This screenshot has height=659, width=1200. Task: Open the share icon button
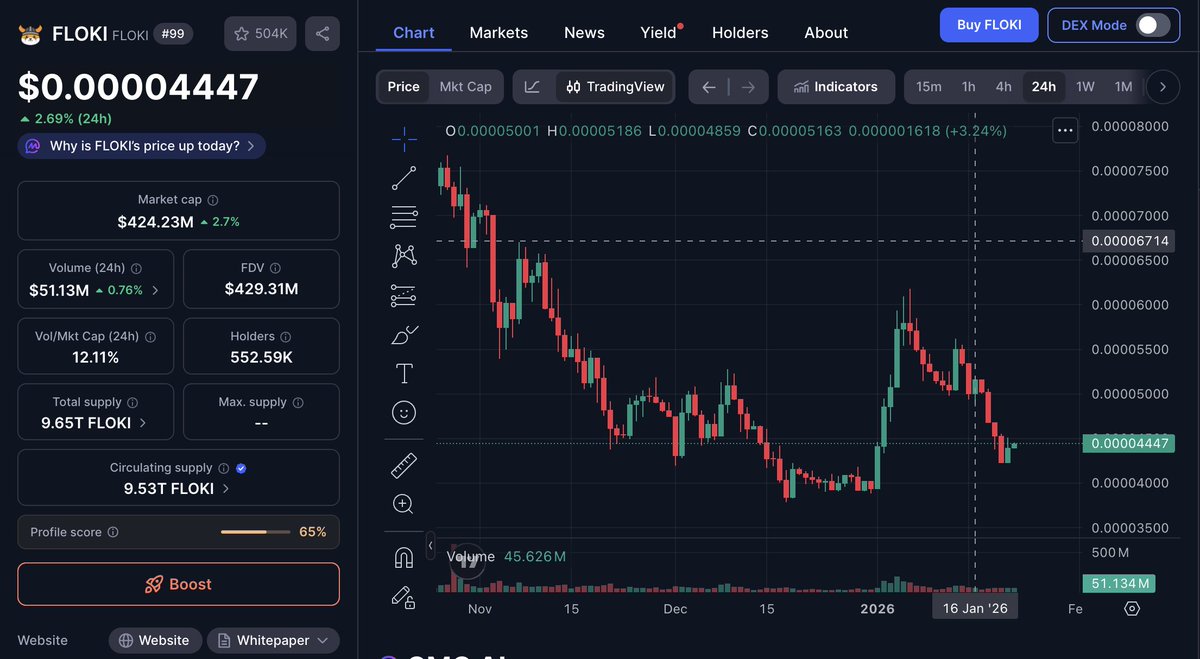[322, 34]
